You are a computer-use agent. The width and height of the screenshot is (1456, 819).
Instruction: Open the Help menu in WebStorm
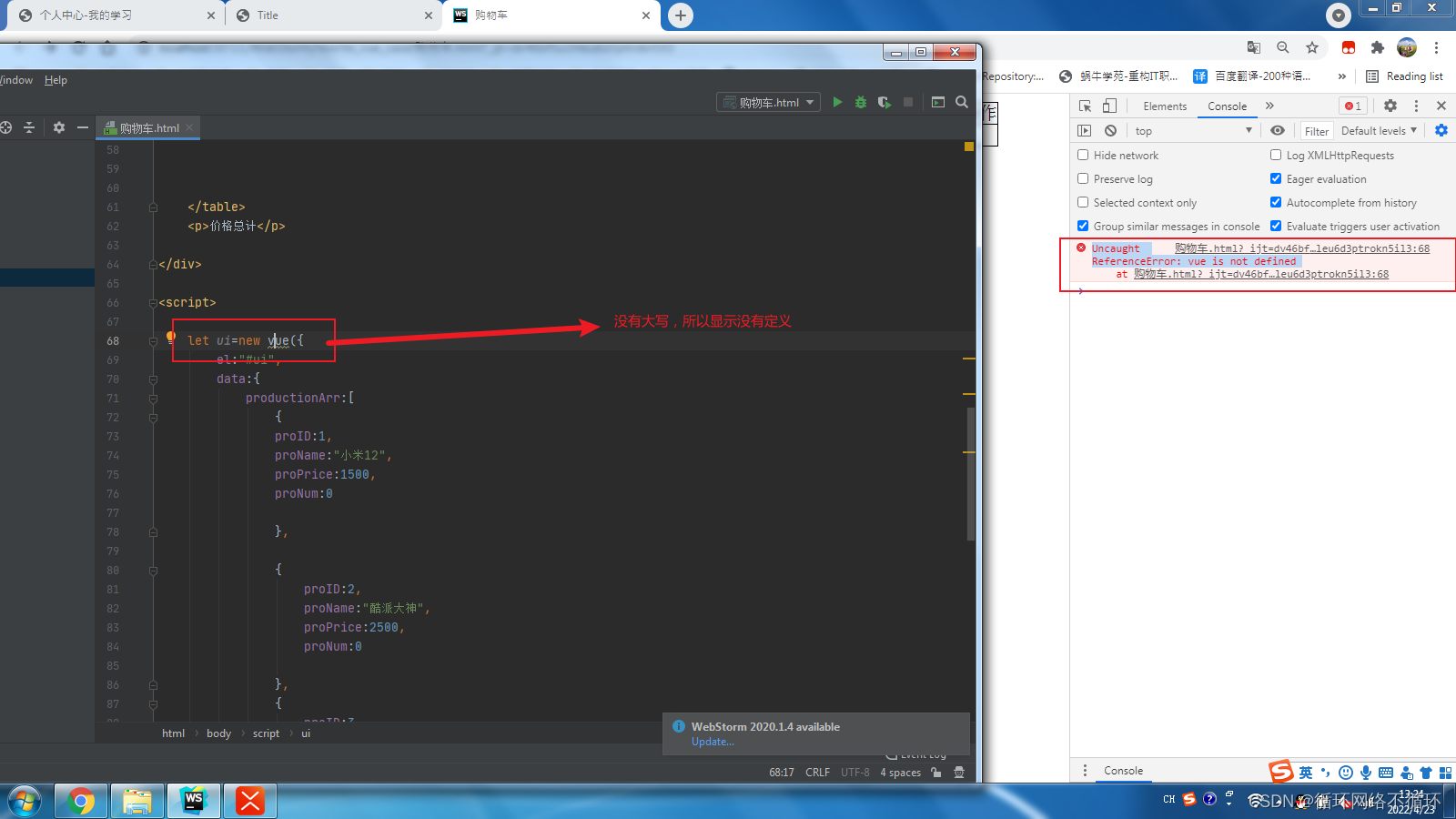click(x=56, y=80)
